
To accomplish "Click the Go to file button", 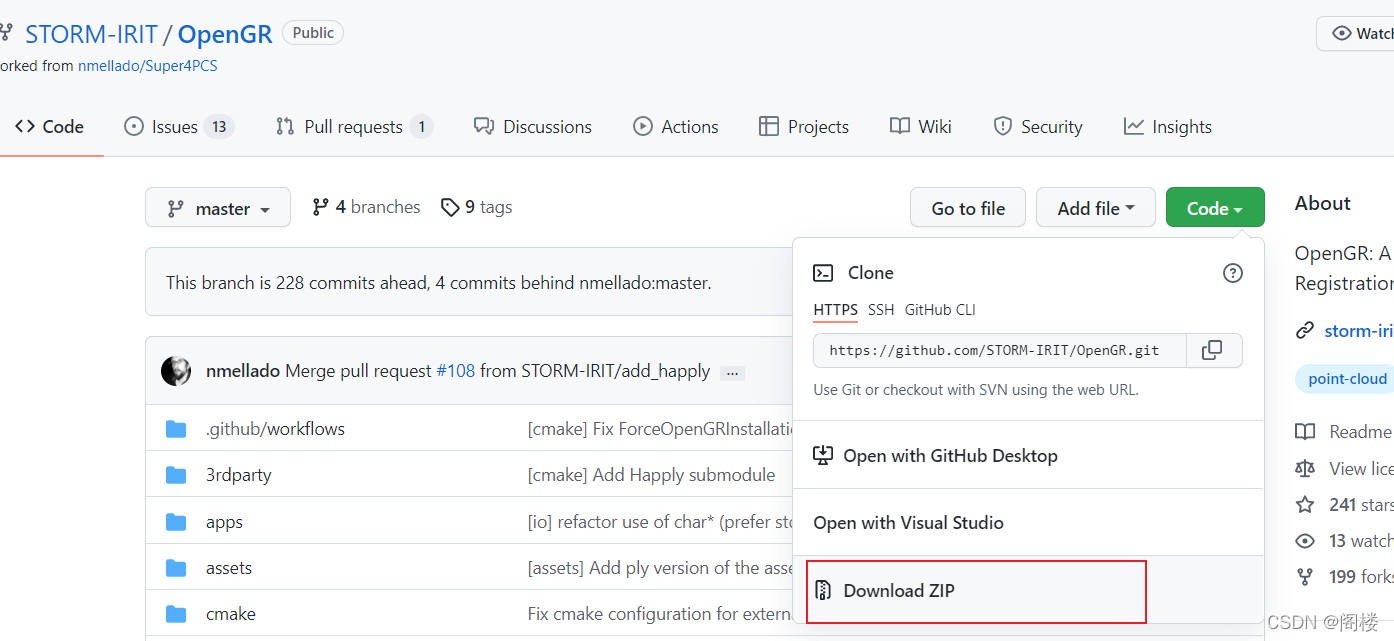I will (968, 208).
